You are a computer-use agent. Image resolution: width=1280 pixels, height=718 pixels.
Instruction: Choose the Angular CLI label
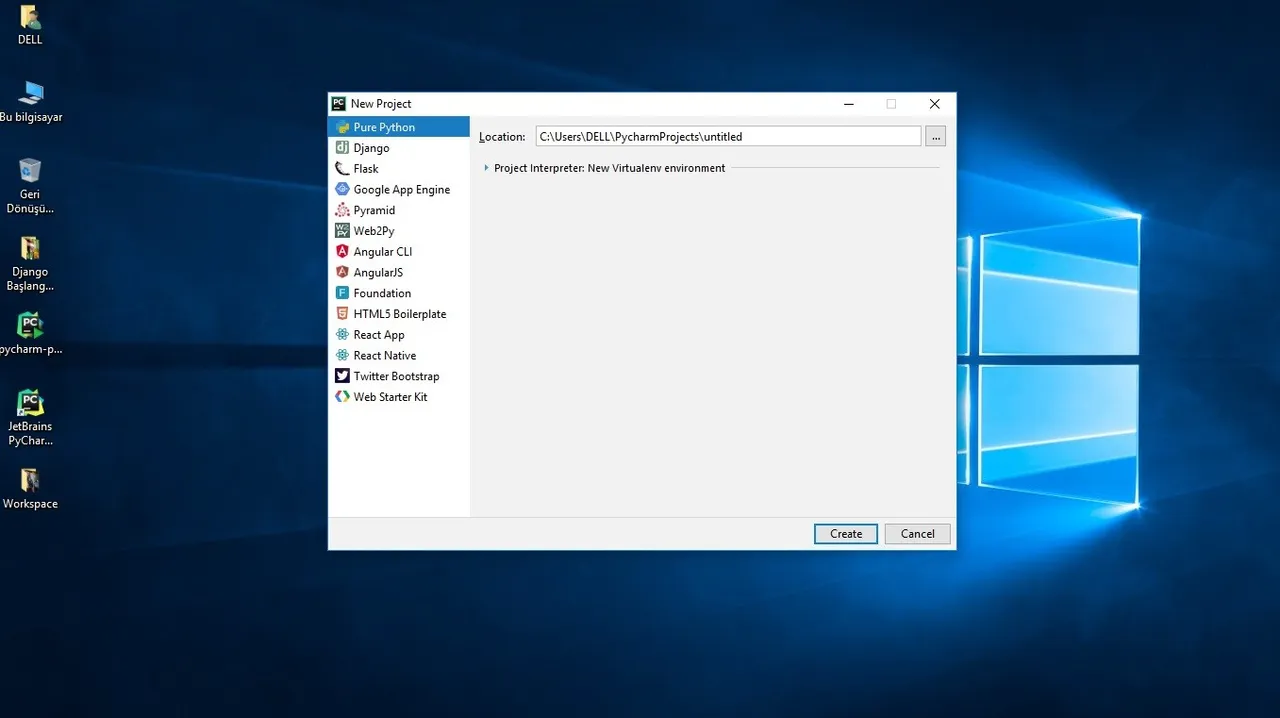coord(383,252)
